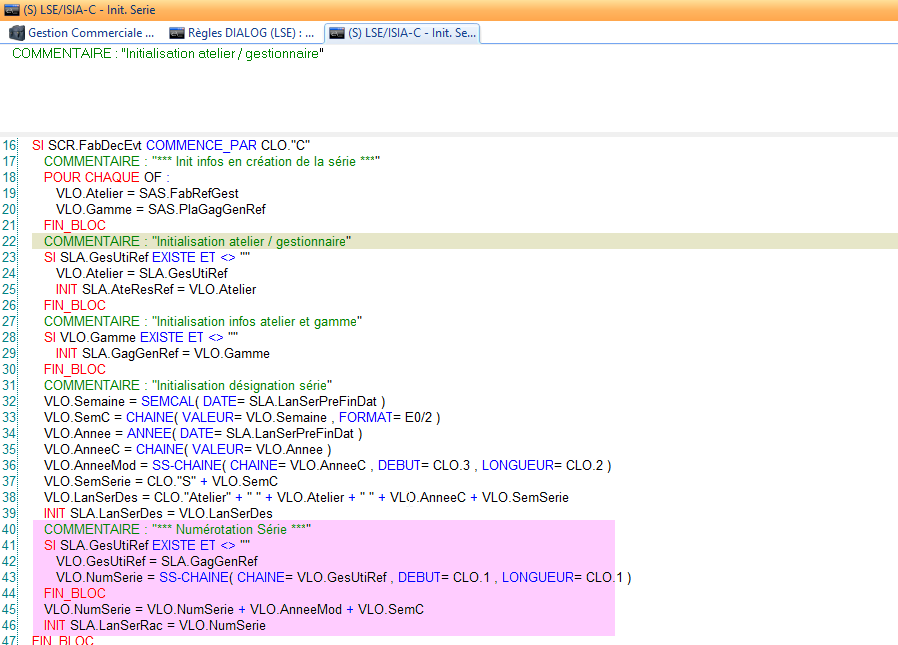Click the icon on the active LSE/ISIA-C tab

(x=339, y=32)
